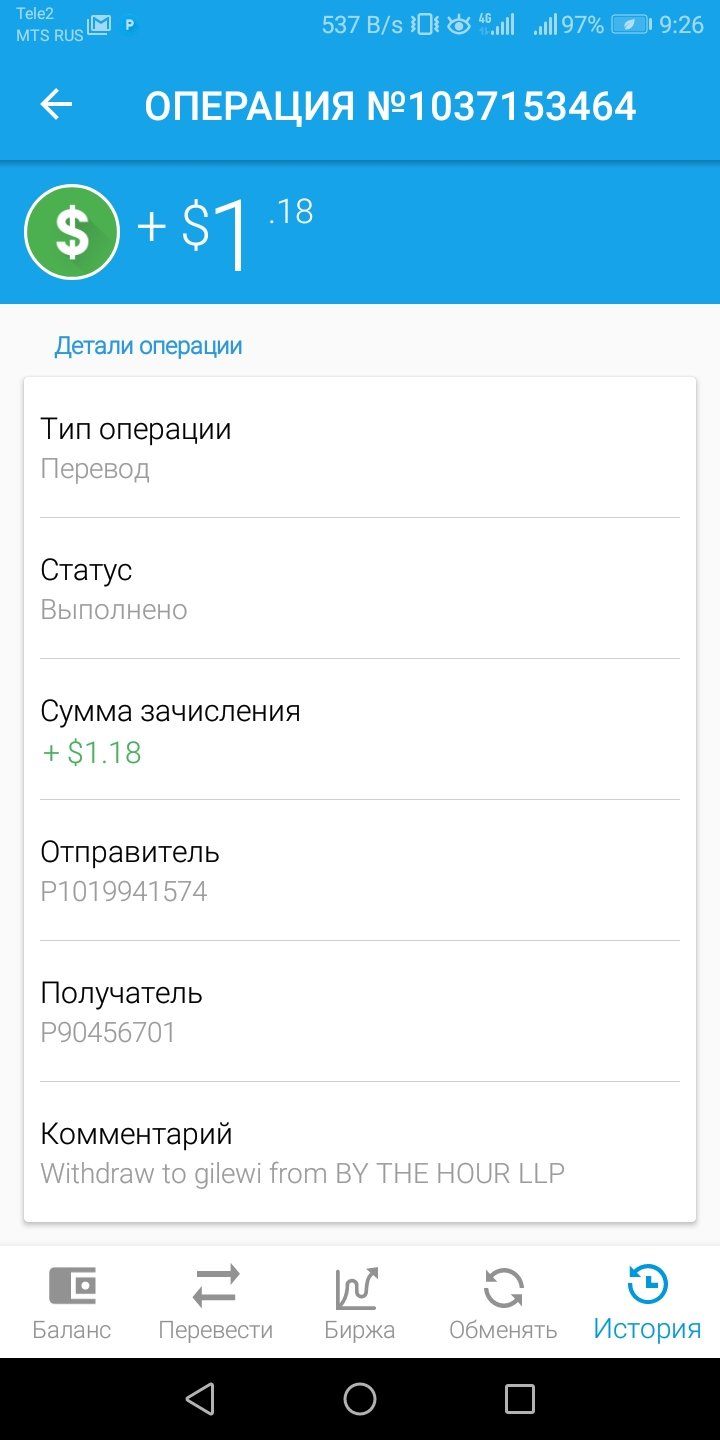720x1440 pixels.
Task: Tap the green dollar currency icon
Action: coord(72,232)
